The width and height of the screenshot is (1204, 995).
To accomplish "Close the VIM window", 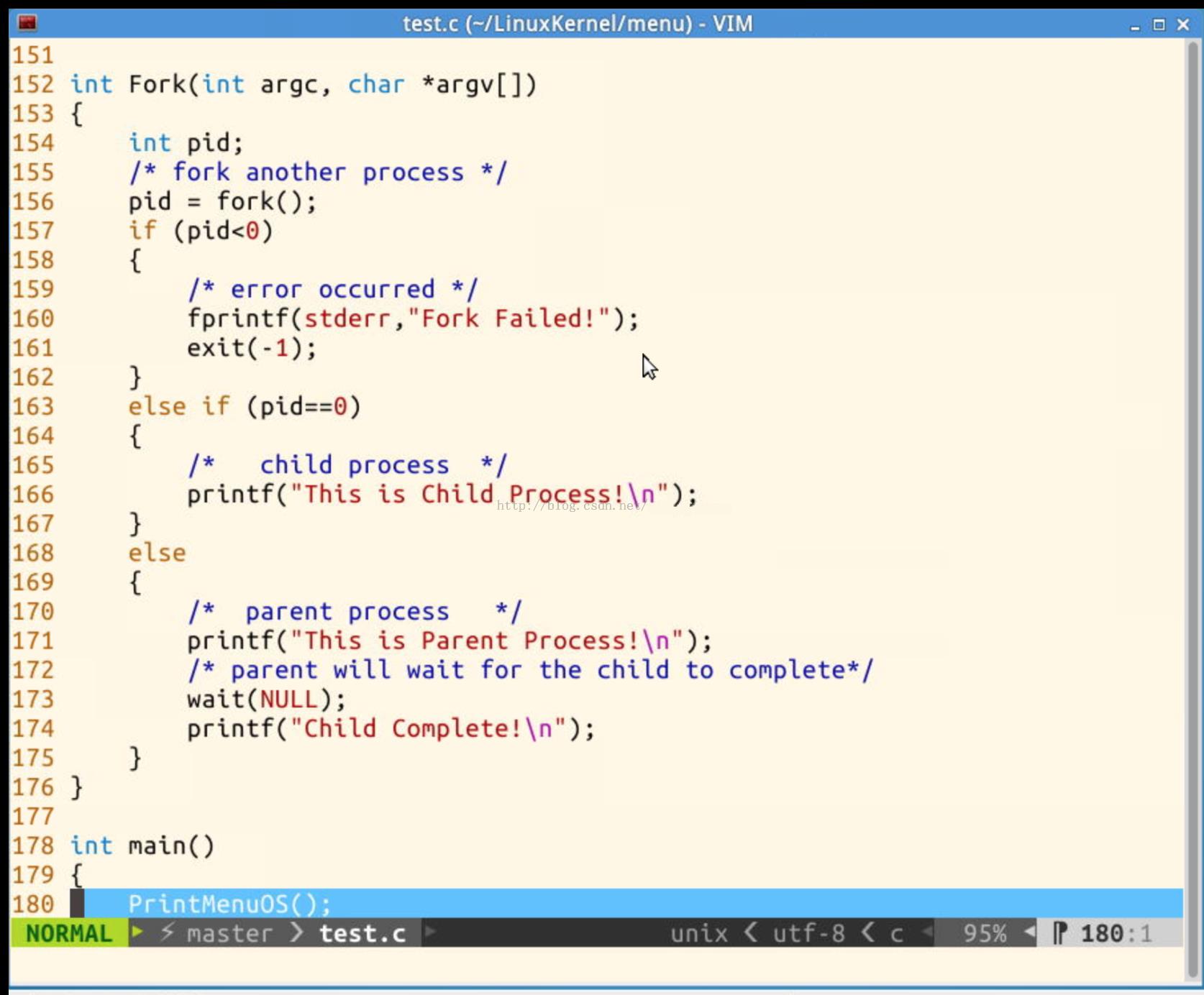I will point(1183,24).
